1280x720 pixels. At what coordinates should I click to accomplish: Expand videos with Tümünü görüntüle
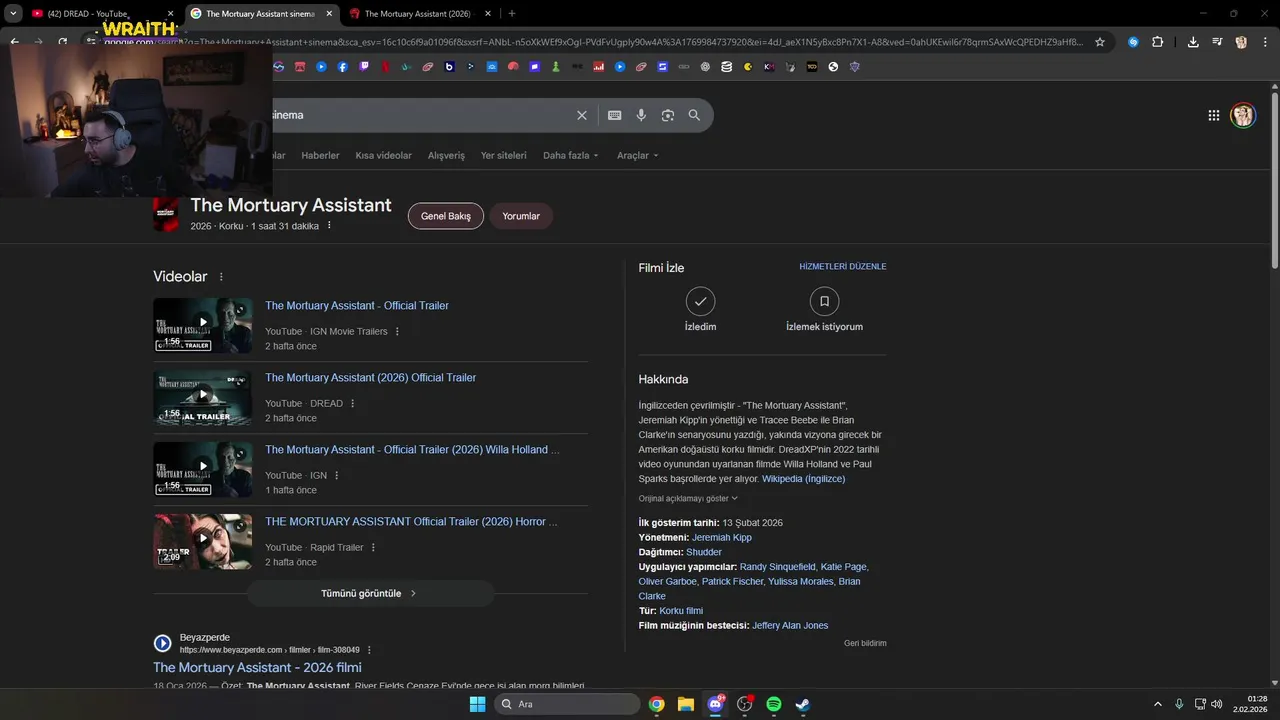[x=370, y=593]
